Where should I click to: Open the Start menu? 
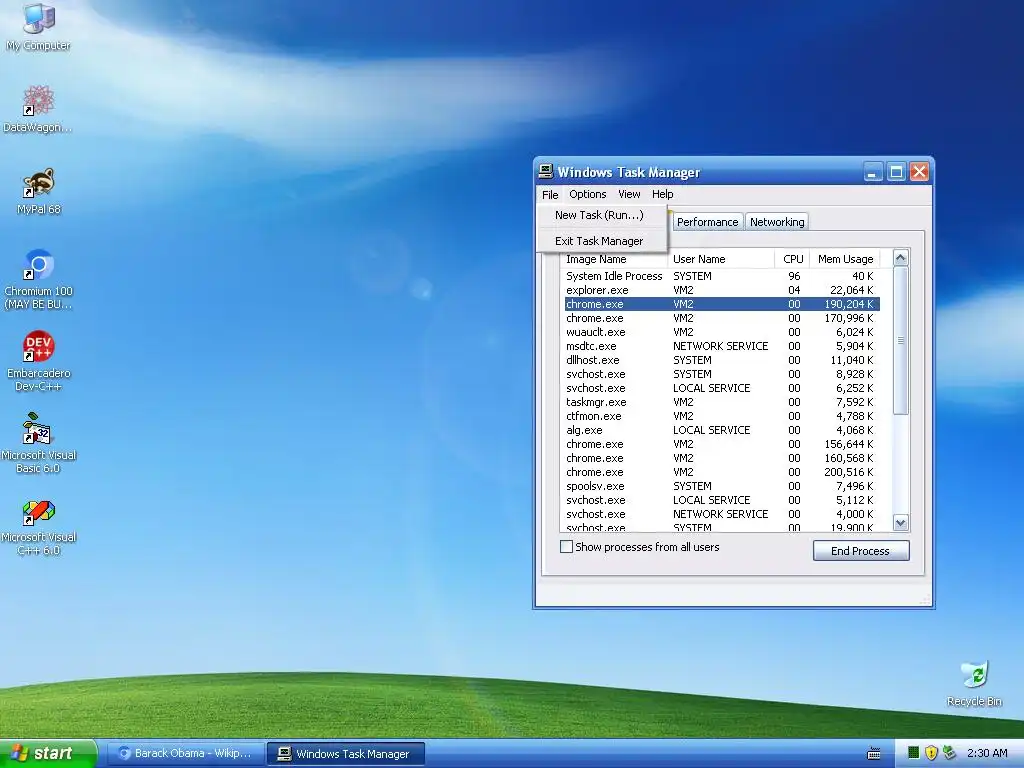(x=48, y=753)
